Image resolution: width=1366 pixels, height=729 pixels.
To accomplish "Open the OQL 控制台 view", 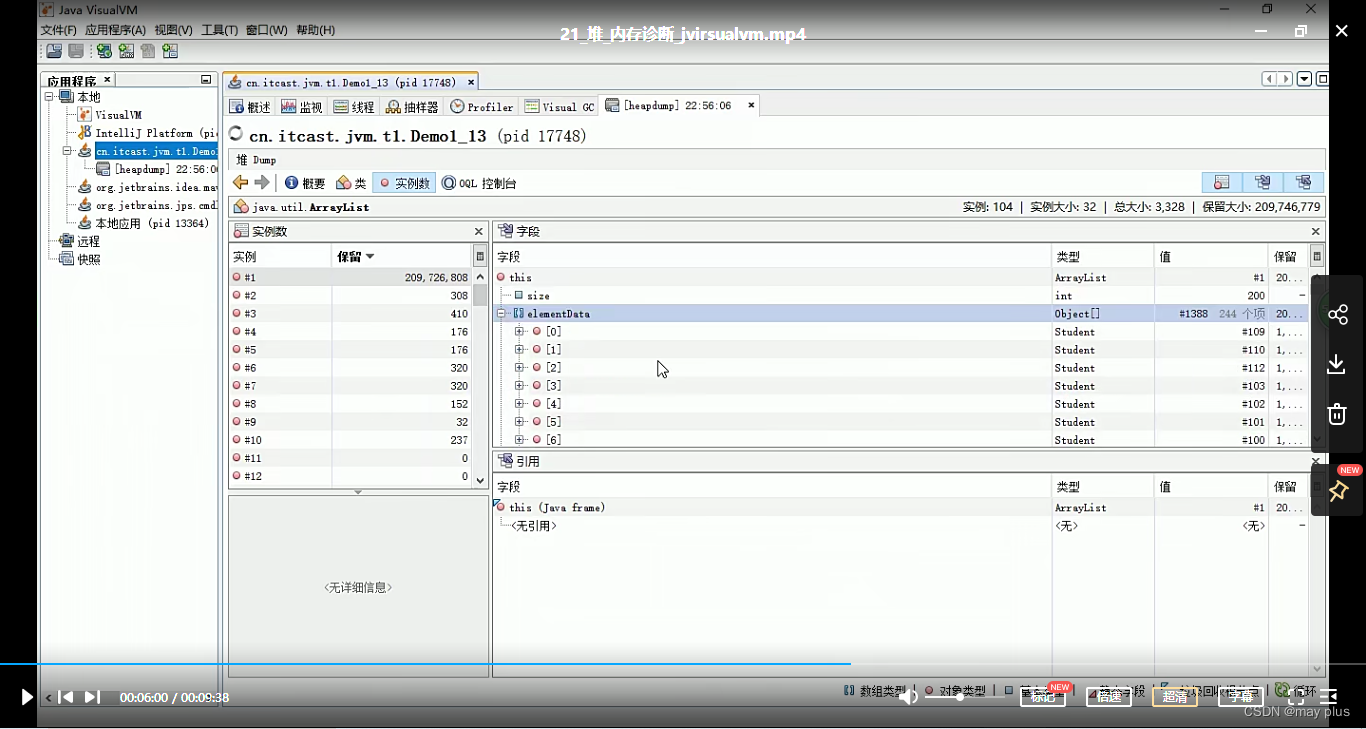I will [479, 183].
